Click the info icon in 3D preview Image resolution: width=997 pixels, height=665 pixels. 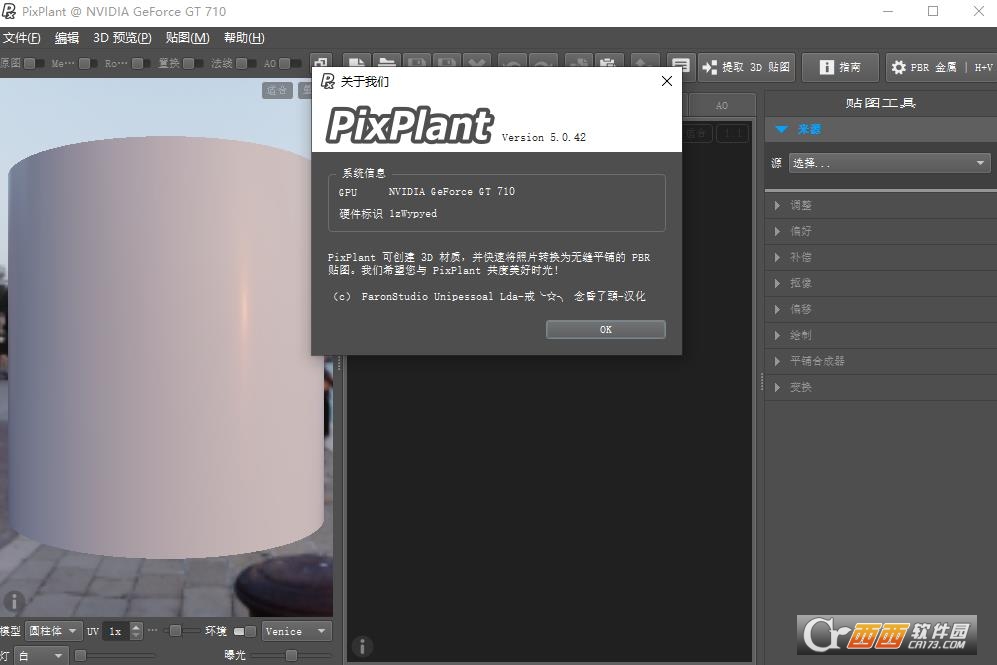[14, 601]
